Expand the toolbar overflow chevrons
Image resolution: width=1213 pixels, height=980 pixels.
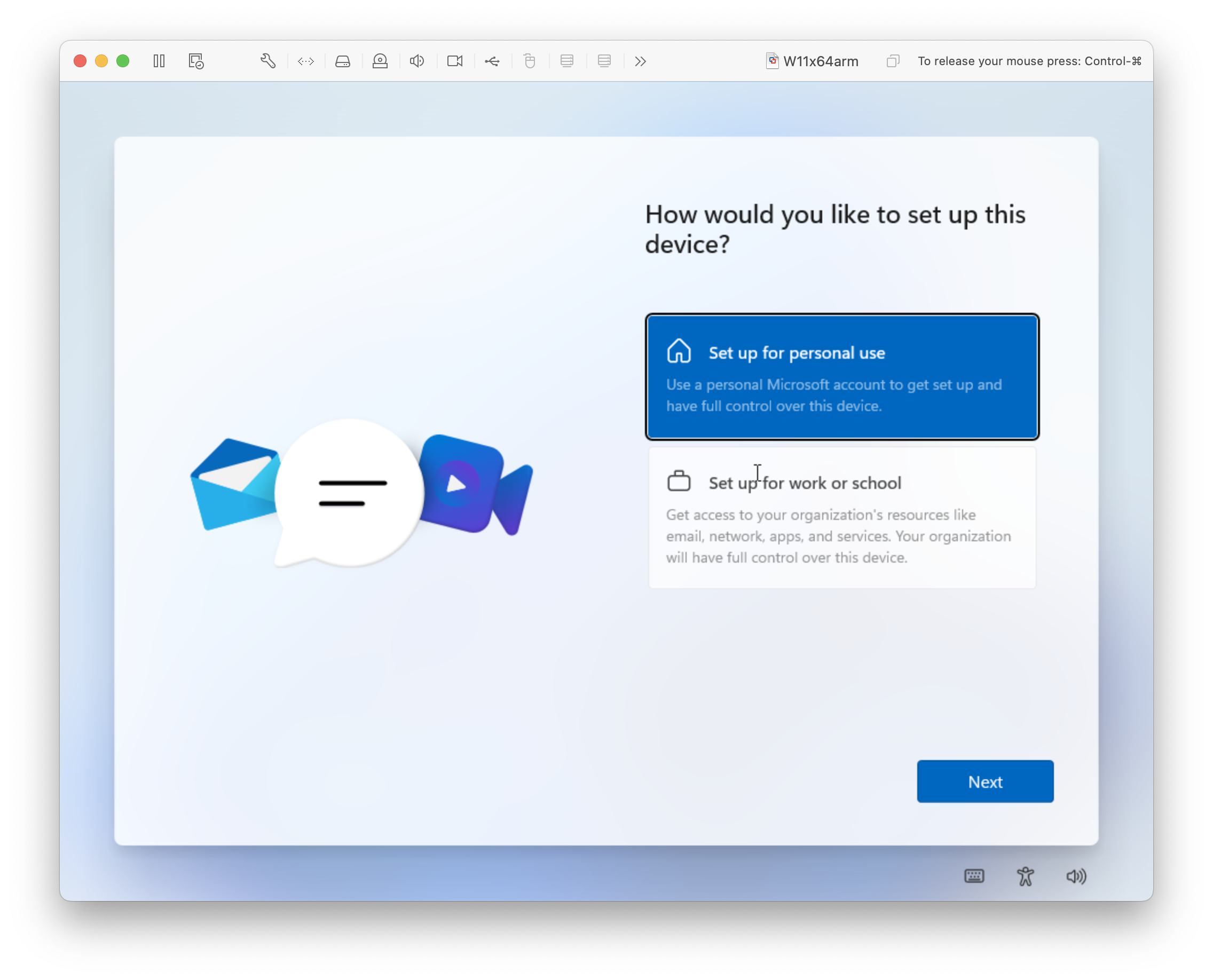640,61
